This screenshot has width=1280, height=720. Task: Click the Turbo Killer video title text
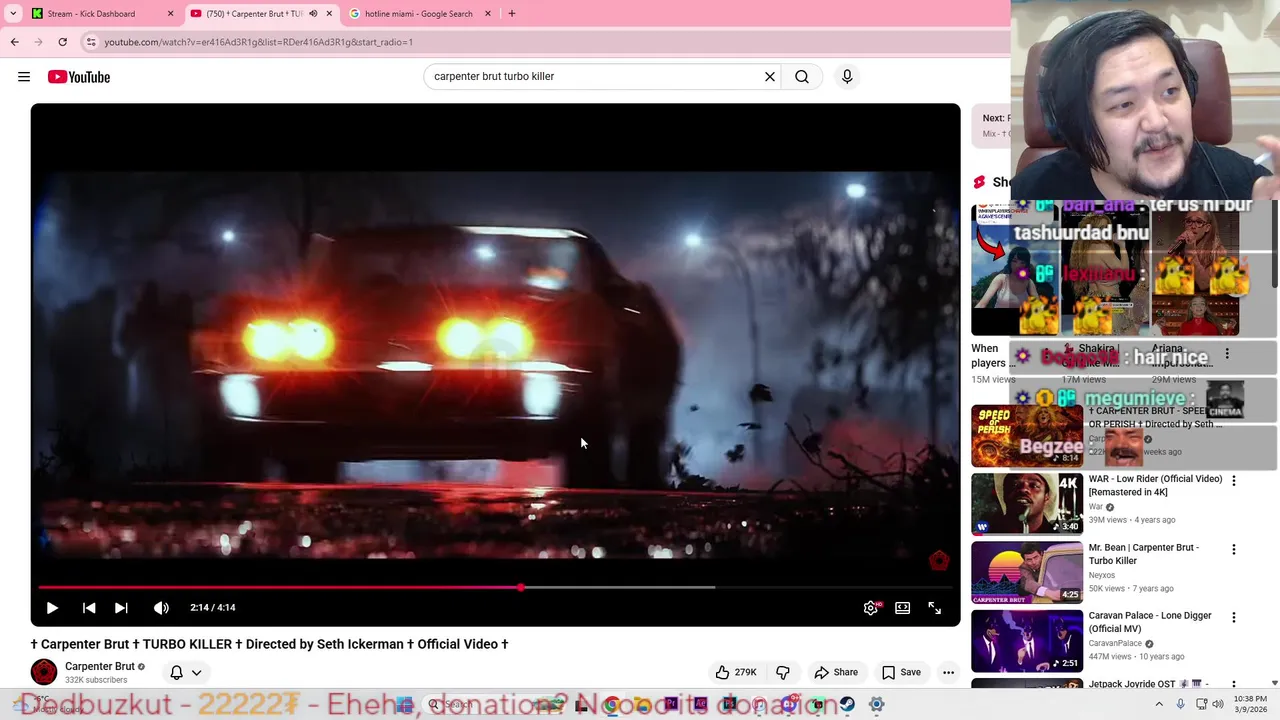point(269,644)
